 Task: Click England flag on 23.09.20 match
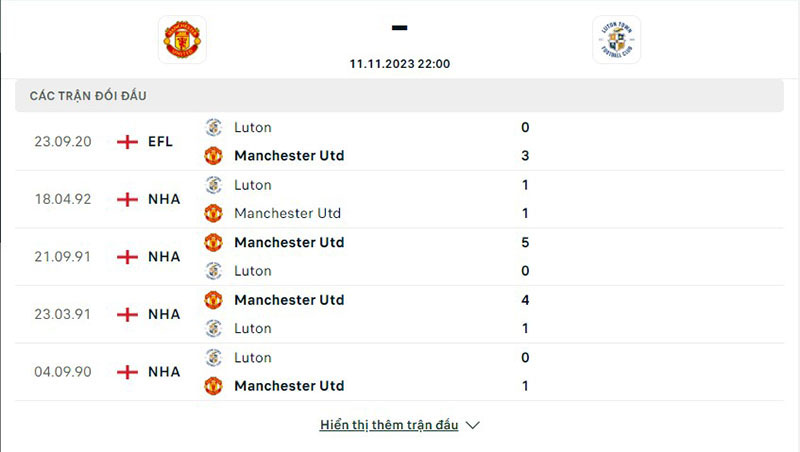[127, 142]
